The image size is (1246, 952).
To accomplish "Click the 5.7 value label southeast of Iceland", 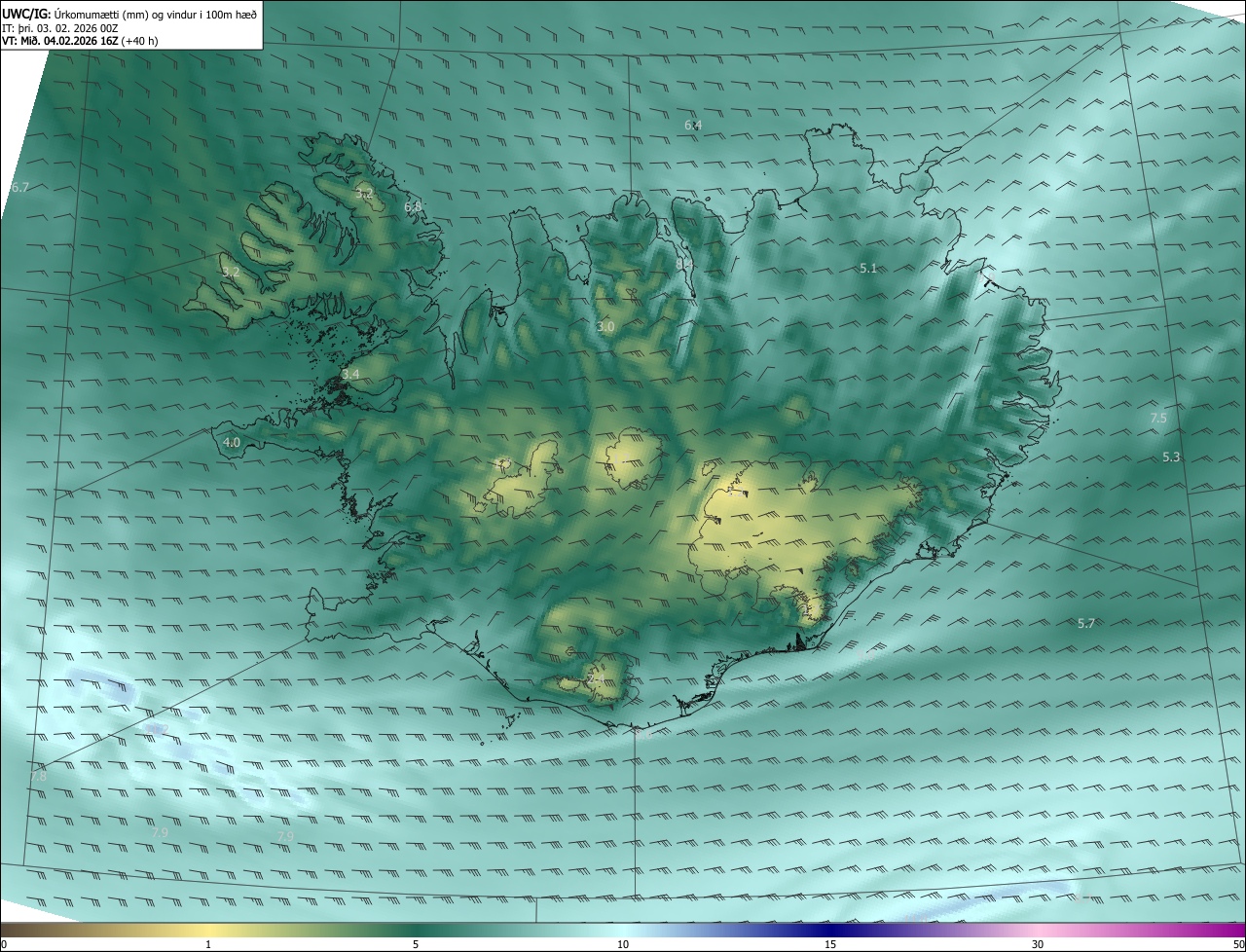I will [1086, 623].
